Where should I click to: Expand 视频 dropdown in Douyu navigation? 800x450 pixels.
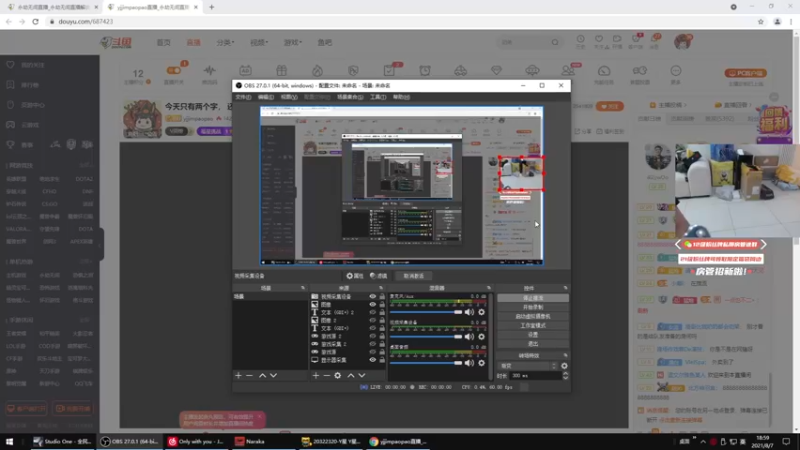click(259, 42)
